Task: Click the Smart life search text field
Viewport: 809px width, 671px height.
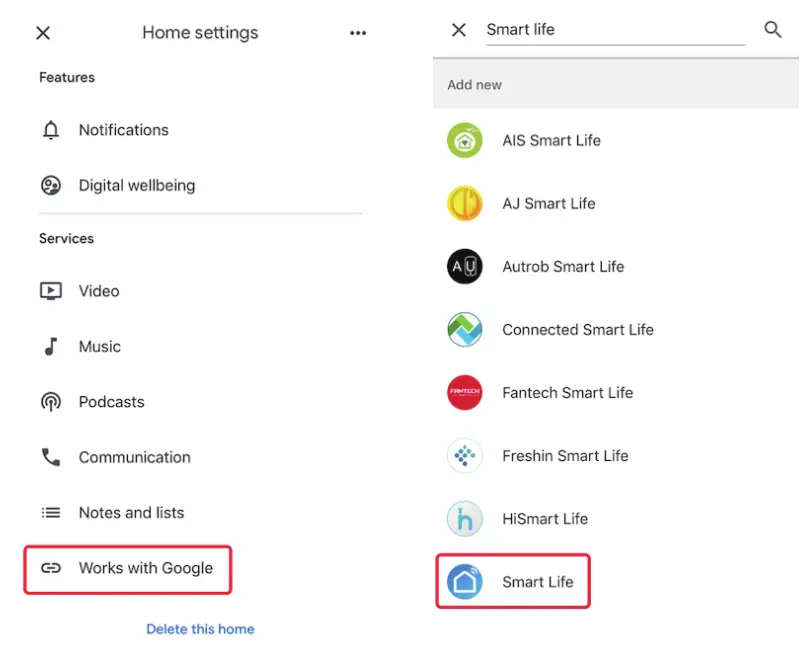Action: coord(614,30)
